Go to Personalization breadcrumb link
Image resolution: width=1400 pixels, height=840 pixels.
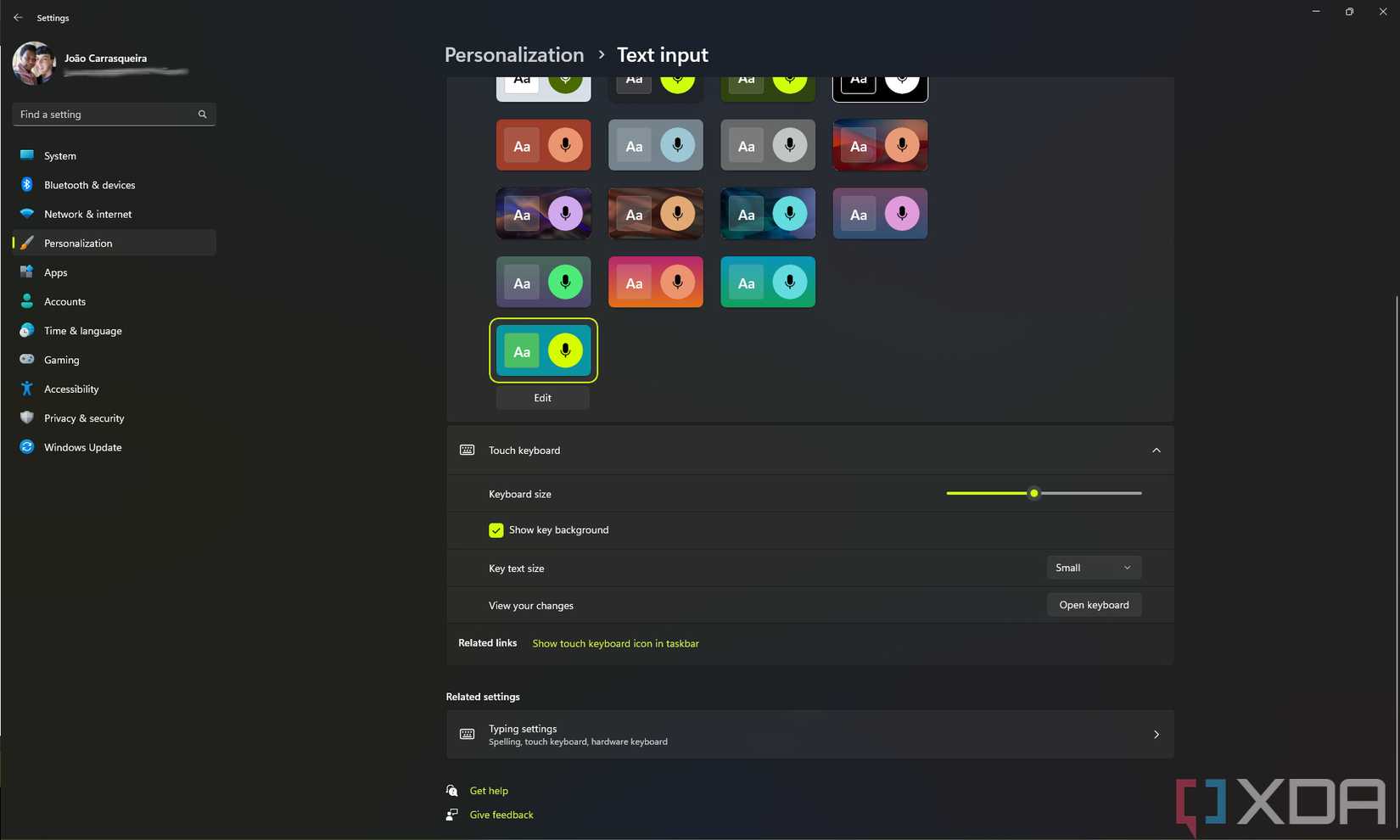(x=514, y=55)
